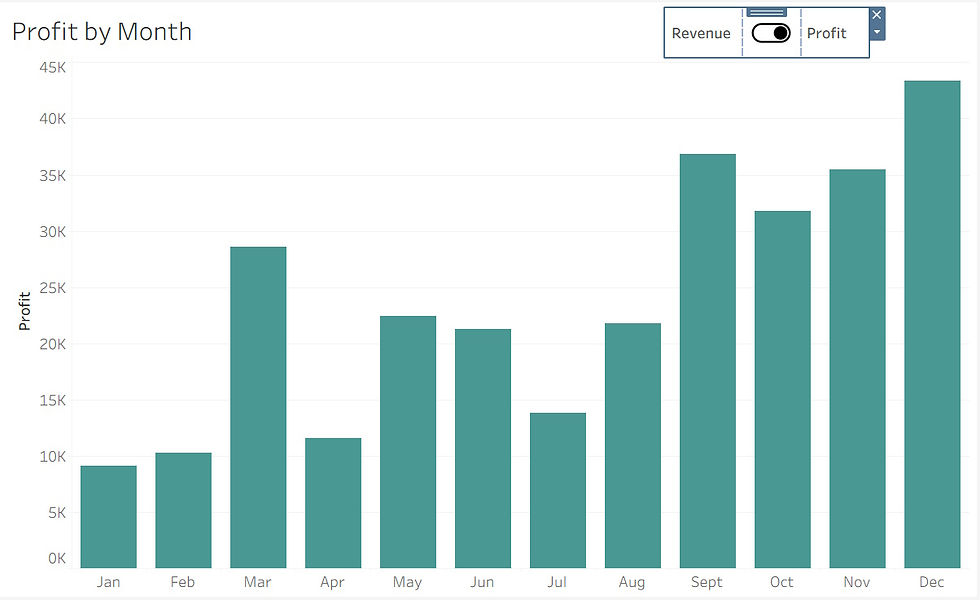Click the Dec axis label
This screenshot has height=600, width=980.
coord(931,582)
